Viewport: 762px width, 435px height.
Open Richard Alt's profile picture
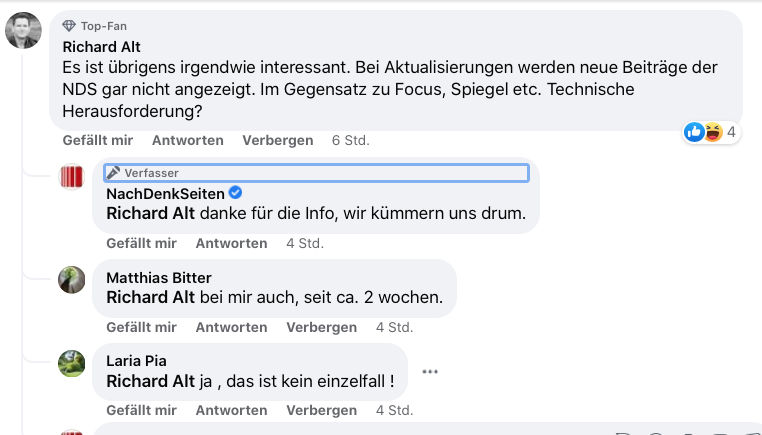[x=23, y=30]
